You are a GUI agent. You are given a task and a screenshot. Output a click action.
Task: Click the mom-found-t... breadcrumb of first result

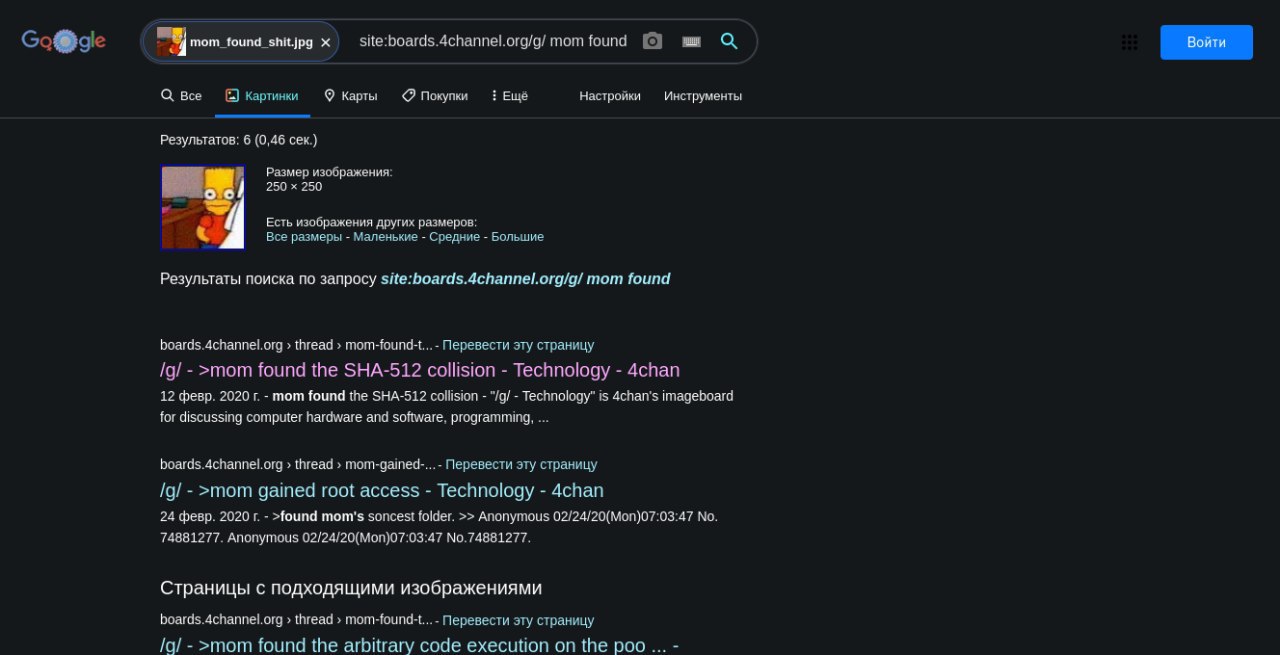click(x=389, y=345)
